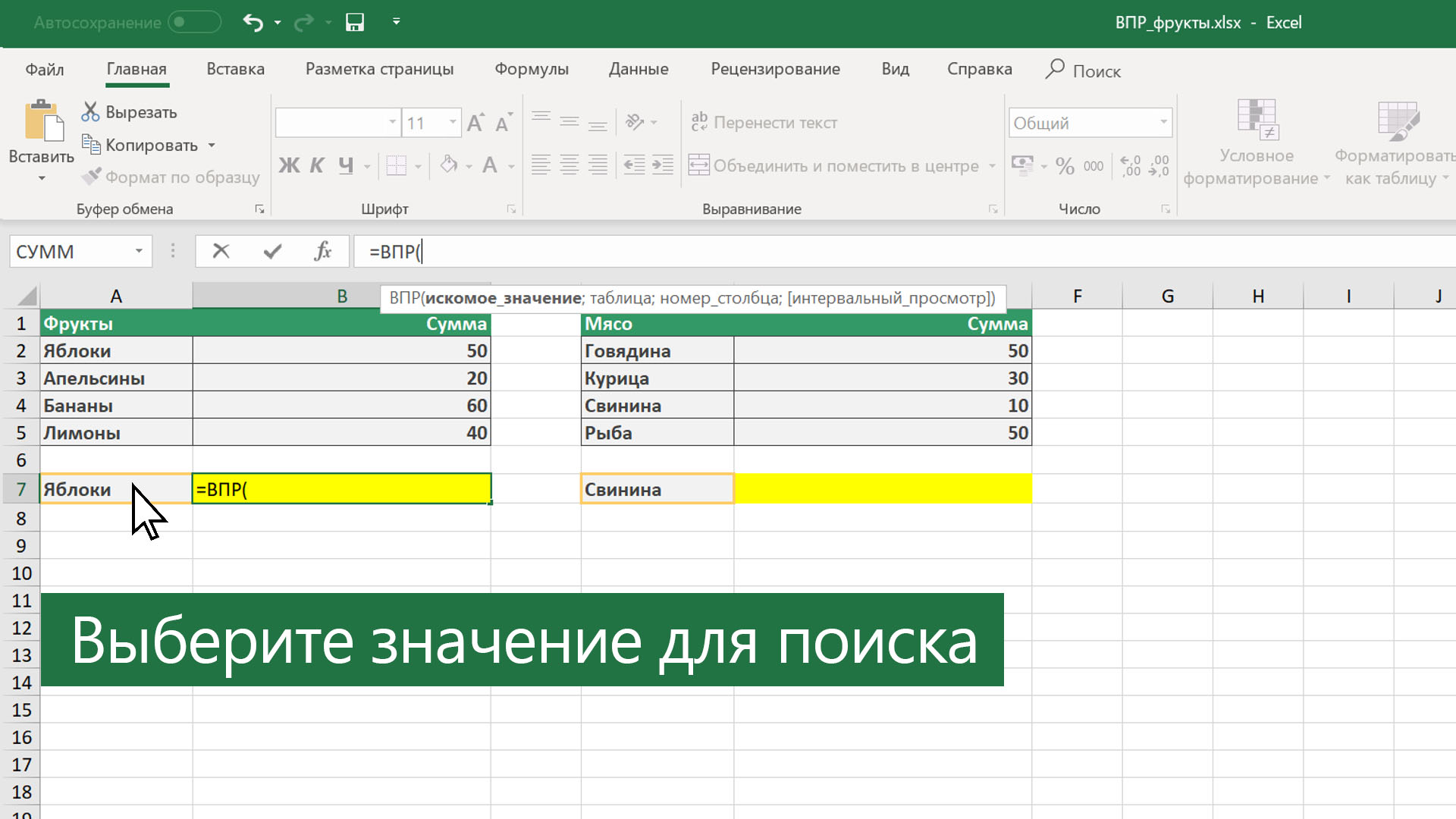This screenshot has height=819, width=1456.
Task: Open the font size 11 dropdown
Action: pyautogui.click(x=453, y=122)
